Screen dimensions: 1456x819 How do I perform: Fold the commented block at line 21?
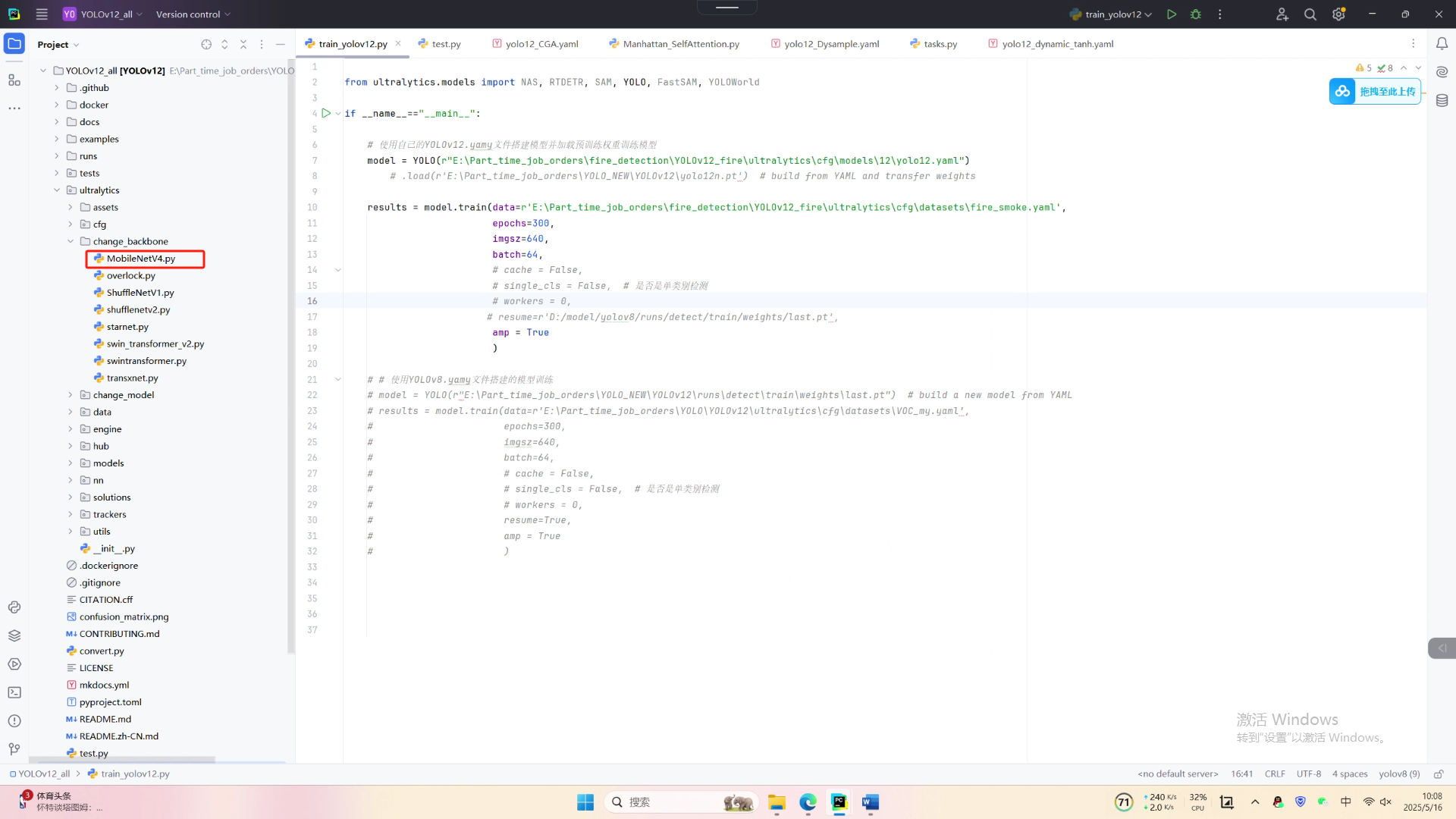pos(338,379)
